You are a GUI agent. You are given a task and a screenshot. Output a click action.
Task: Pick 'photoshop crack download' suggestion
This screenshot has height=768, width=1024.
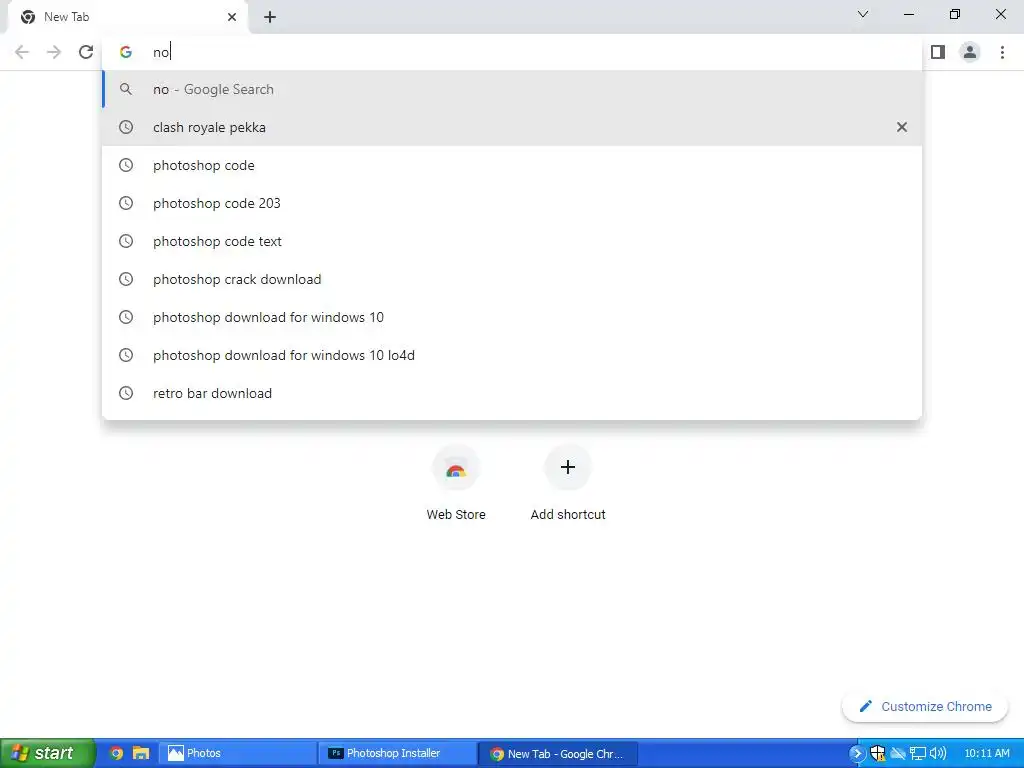tap(512, 279)
